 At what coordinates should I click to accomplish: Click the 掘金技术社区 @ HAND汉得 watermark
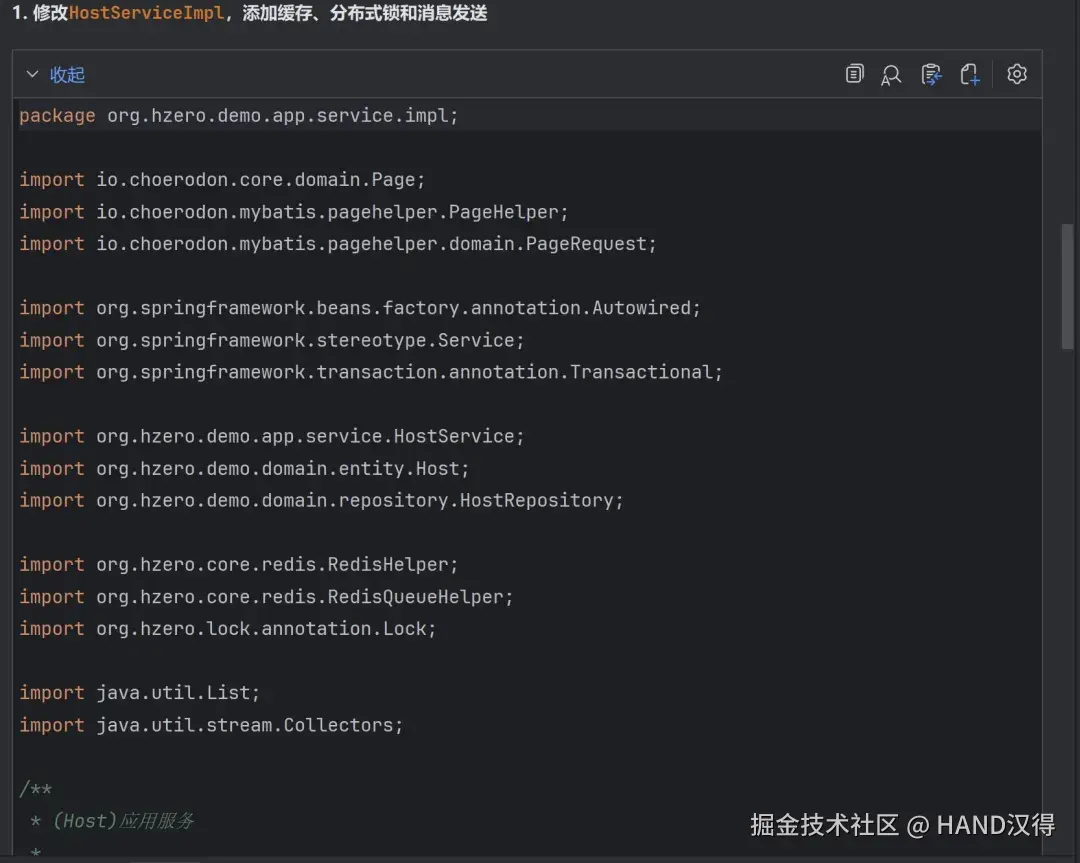tap(902, 825)
